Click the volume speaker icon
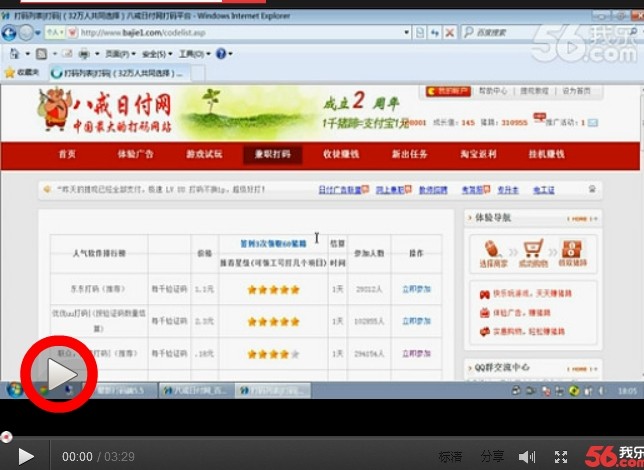The width and height of the screenshot is (644, 470). pos(527,457)
